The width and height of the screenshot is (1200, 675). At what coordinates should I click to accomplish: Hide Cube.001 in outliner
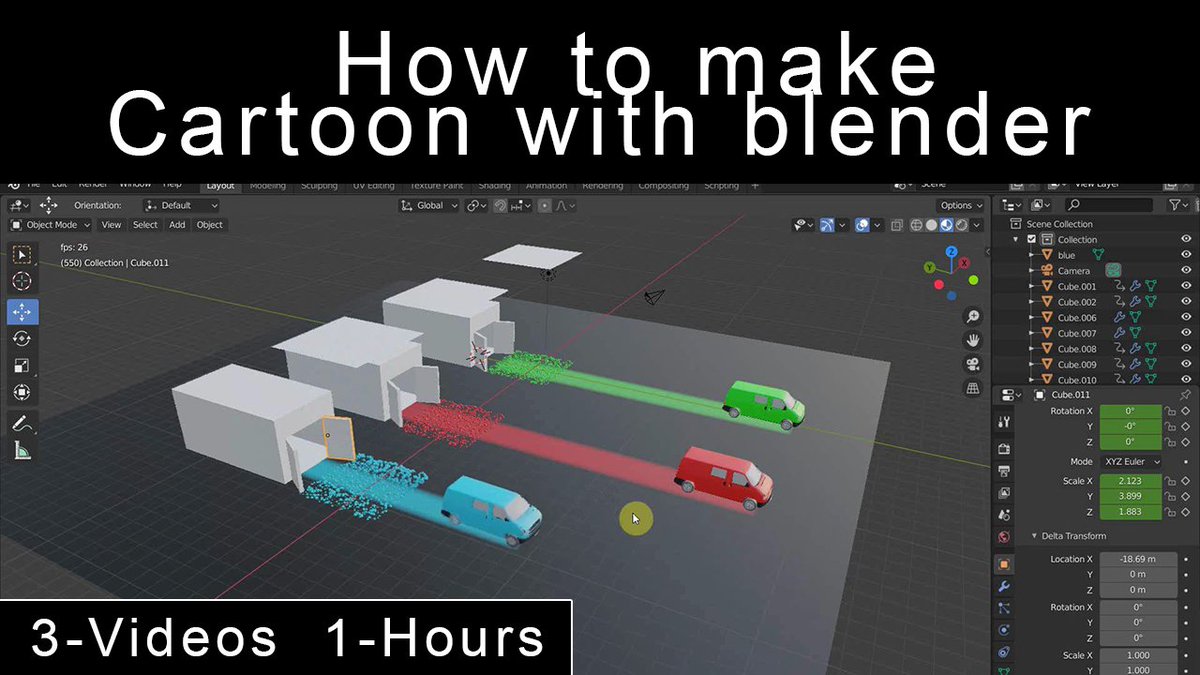pos(1186,286)
